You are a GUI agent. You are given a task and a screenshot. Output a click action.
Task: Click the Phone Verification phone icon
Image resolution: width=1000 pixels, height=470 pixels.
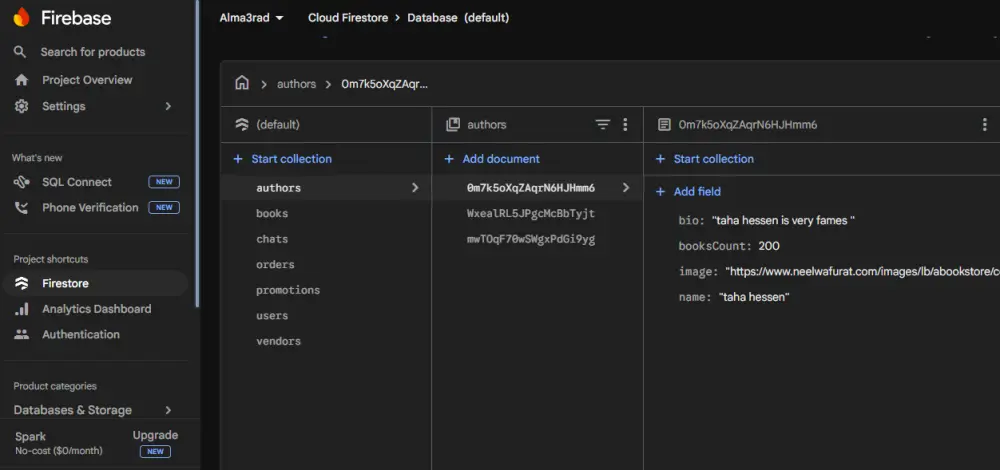pyautogui.click(x=21, y=207)
